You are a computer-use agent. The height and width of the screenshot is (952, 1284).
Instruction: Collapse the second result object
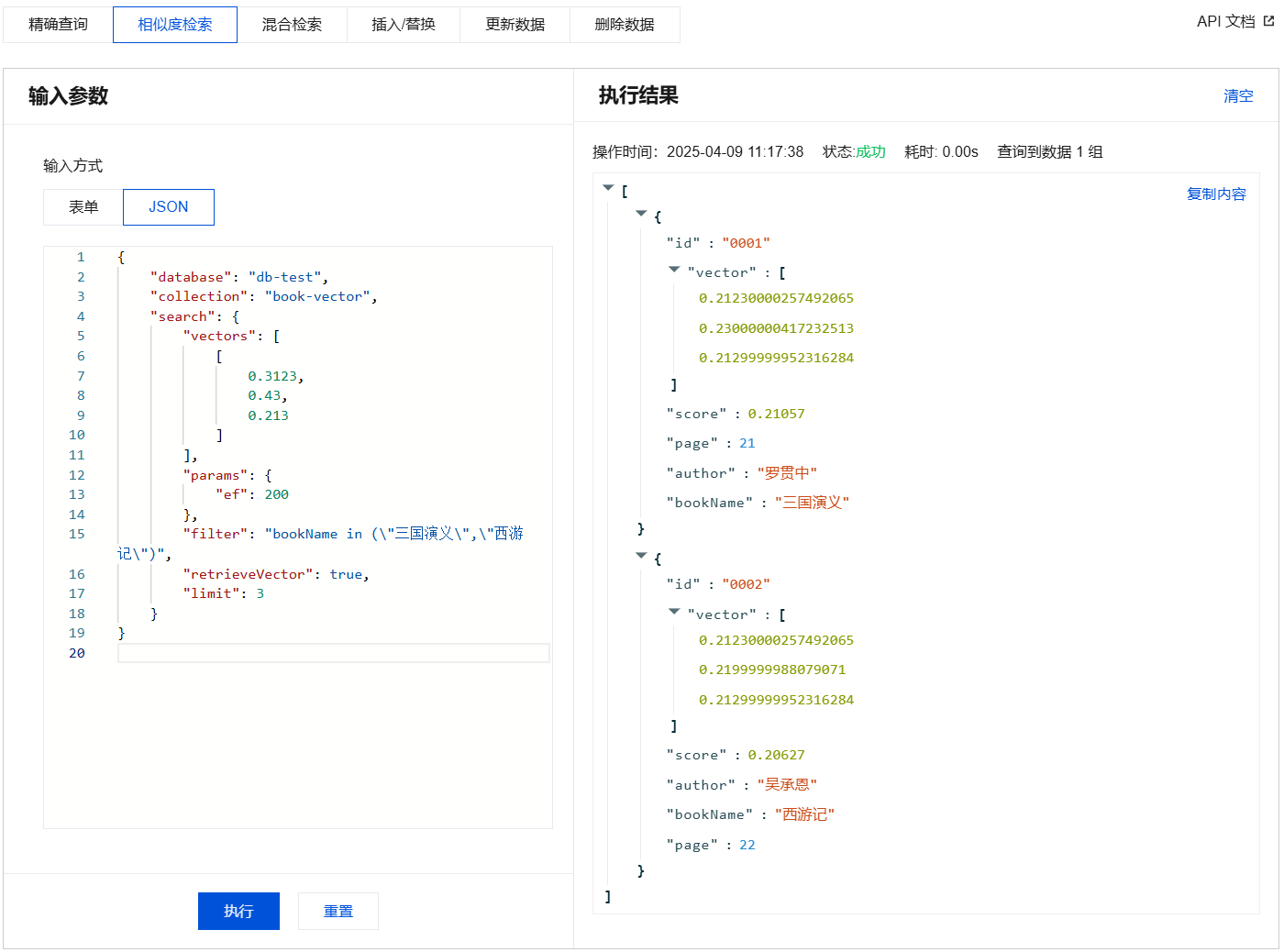pos(641,556)
